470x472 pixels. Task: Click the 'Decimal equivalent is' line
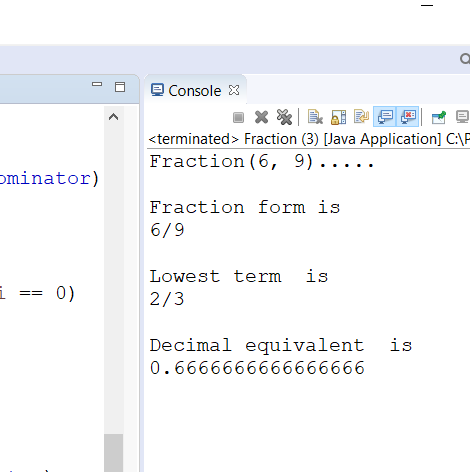click(281, 345)
